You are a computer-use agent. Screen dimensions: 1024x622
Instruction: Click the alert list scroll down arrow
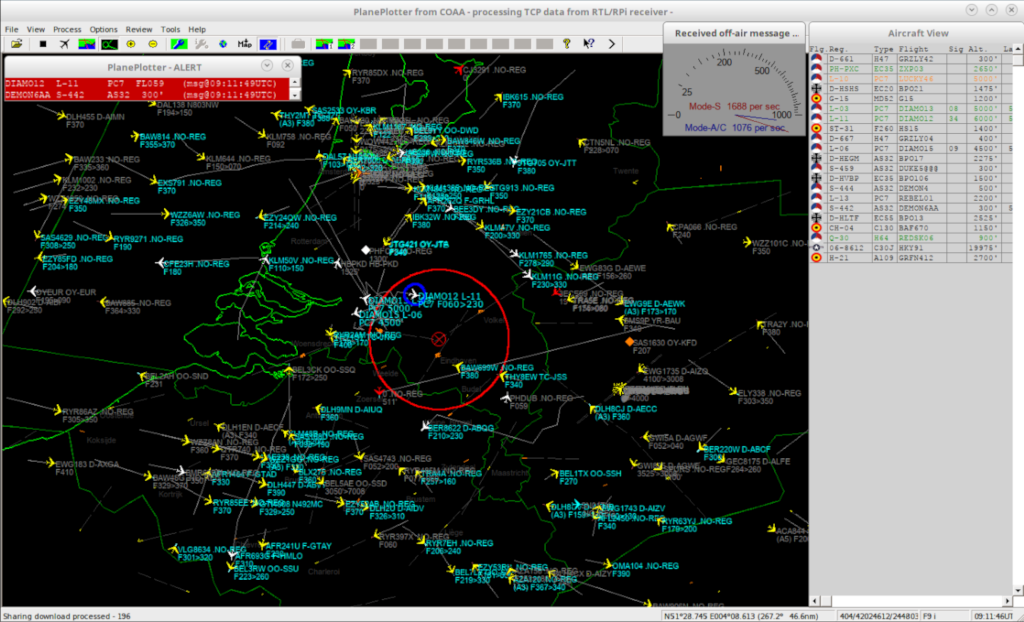pos(296,95)
